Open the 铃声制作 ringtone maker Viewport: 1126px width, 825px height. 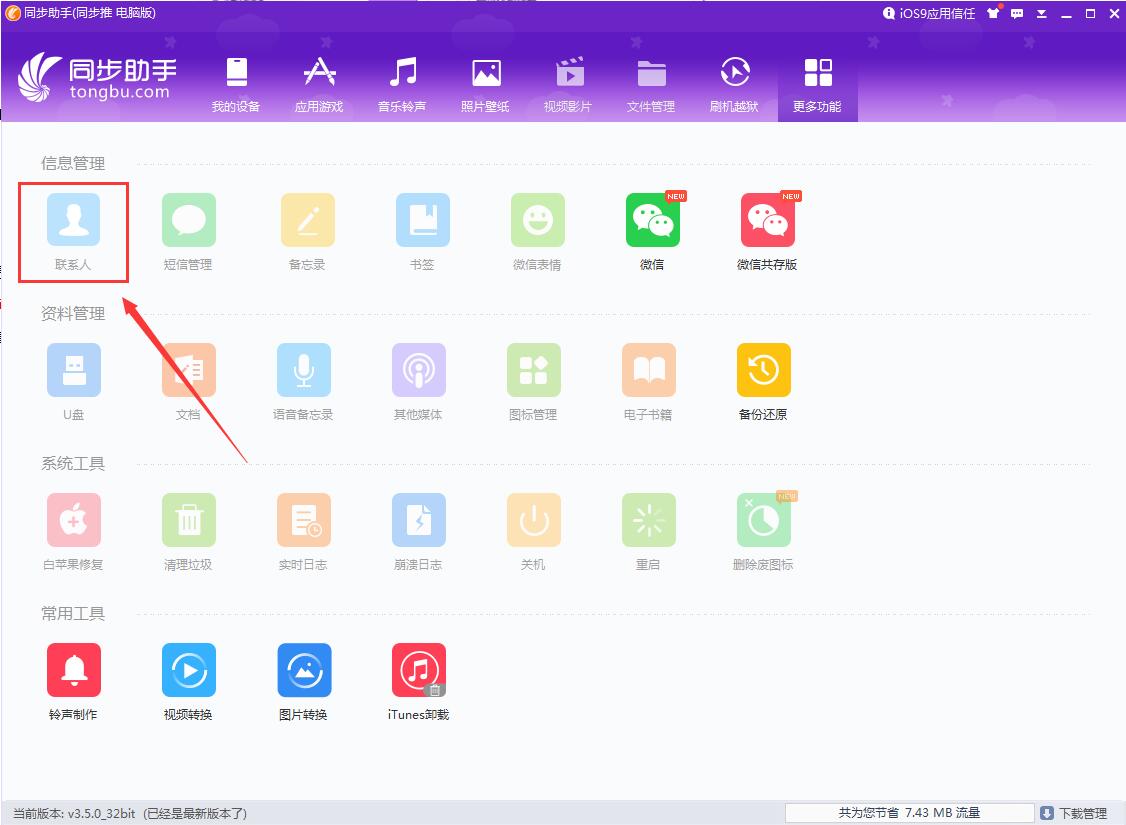pyautogui.click(x=73, y=671)
